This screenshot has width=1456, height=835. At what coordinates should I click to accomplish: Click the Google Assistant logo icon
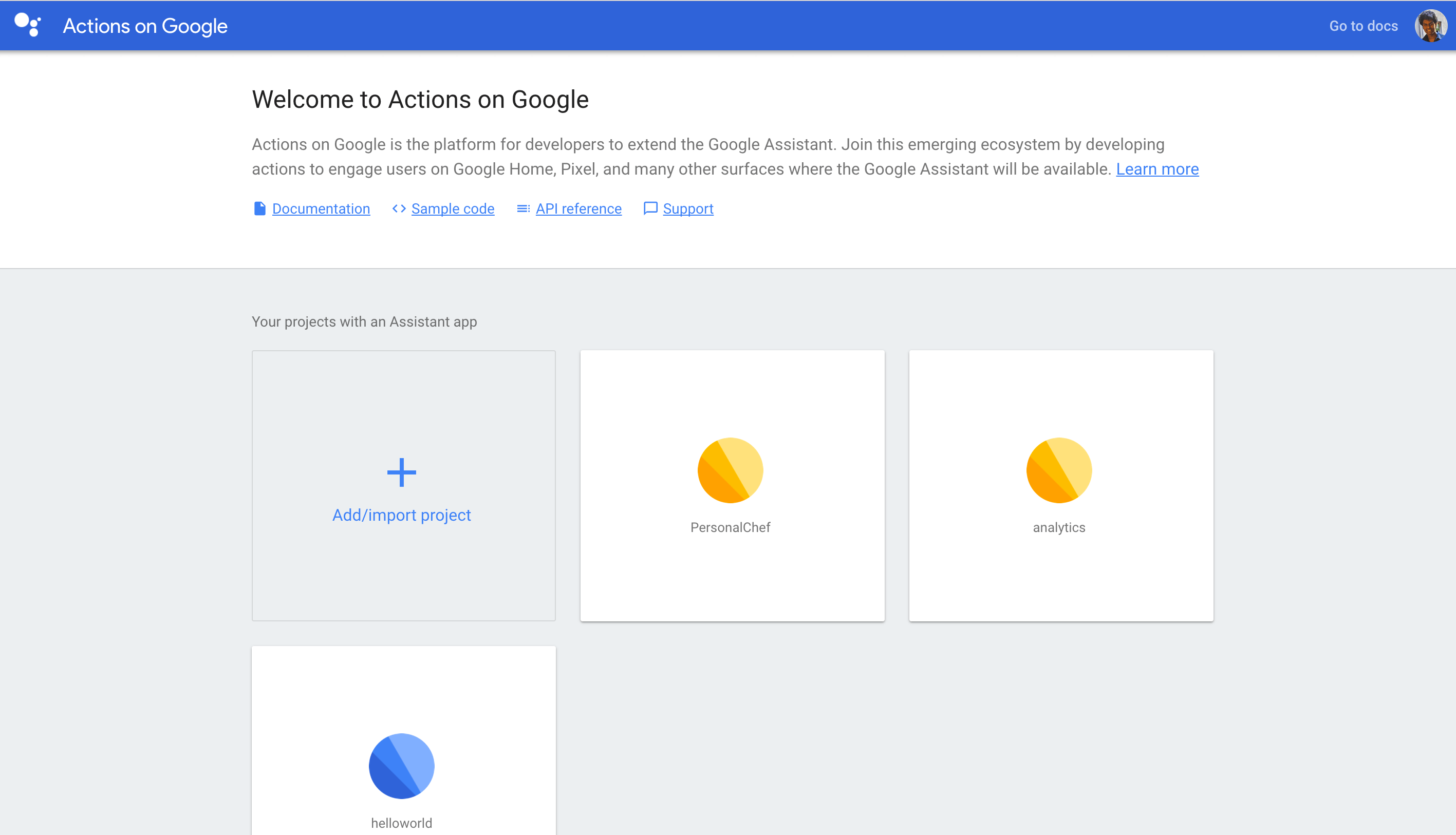coord(28,25)
